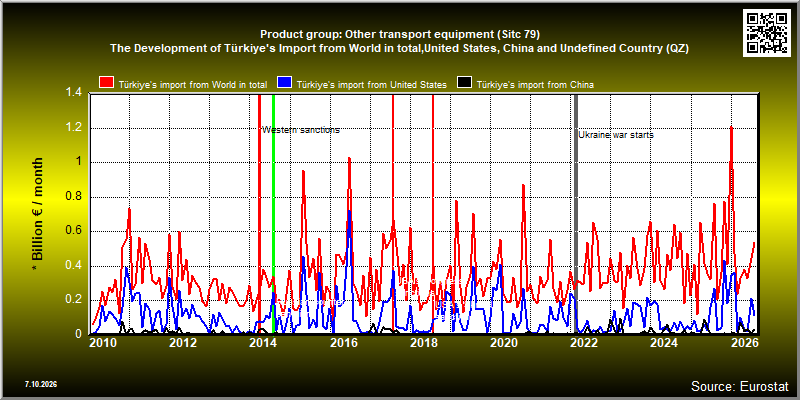Click the 'Western sanctions' annotation label
Viewport: 800px width, 400px height.
click(x=301, y=130)
